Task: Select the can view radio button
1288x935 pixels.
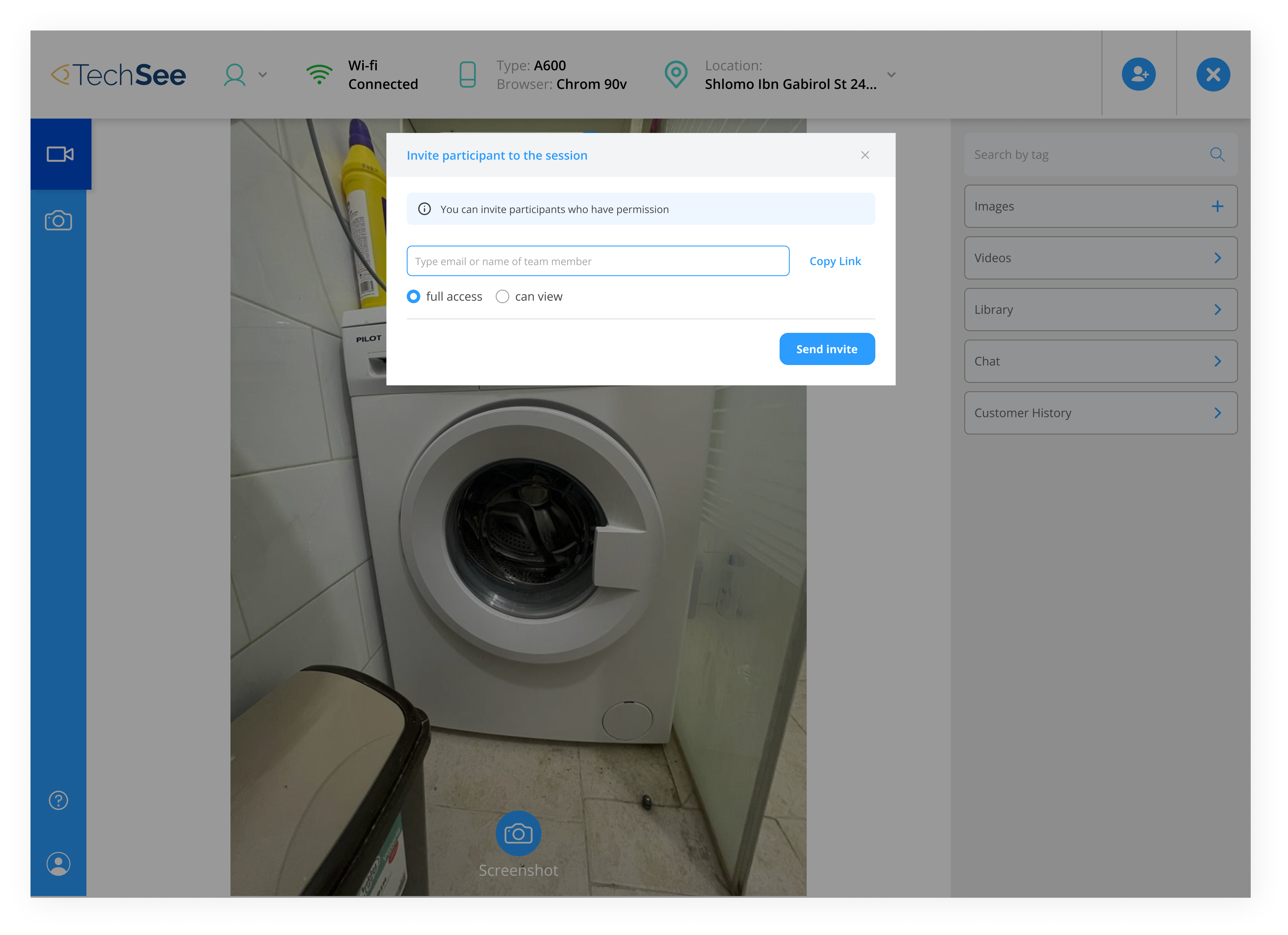Action: 502,296
